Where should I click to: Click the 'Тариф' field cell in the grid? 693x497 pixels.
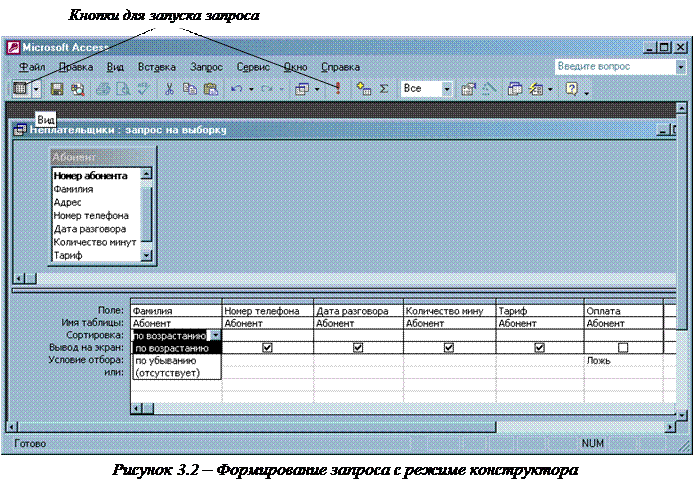click(x=540, y=311)
